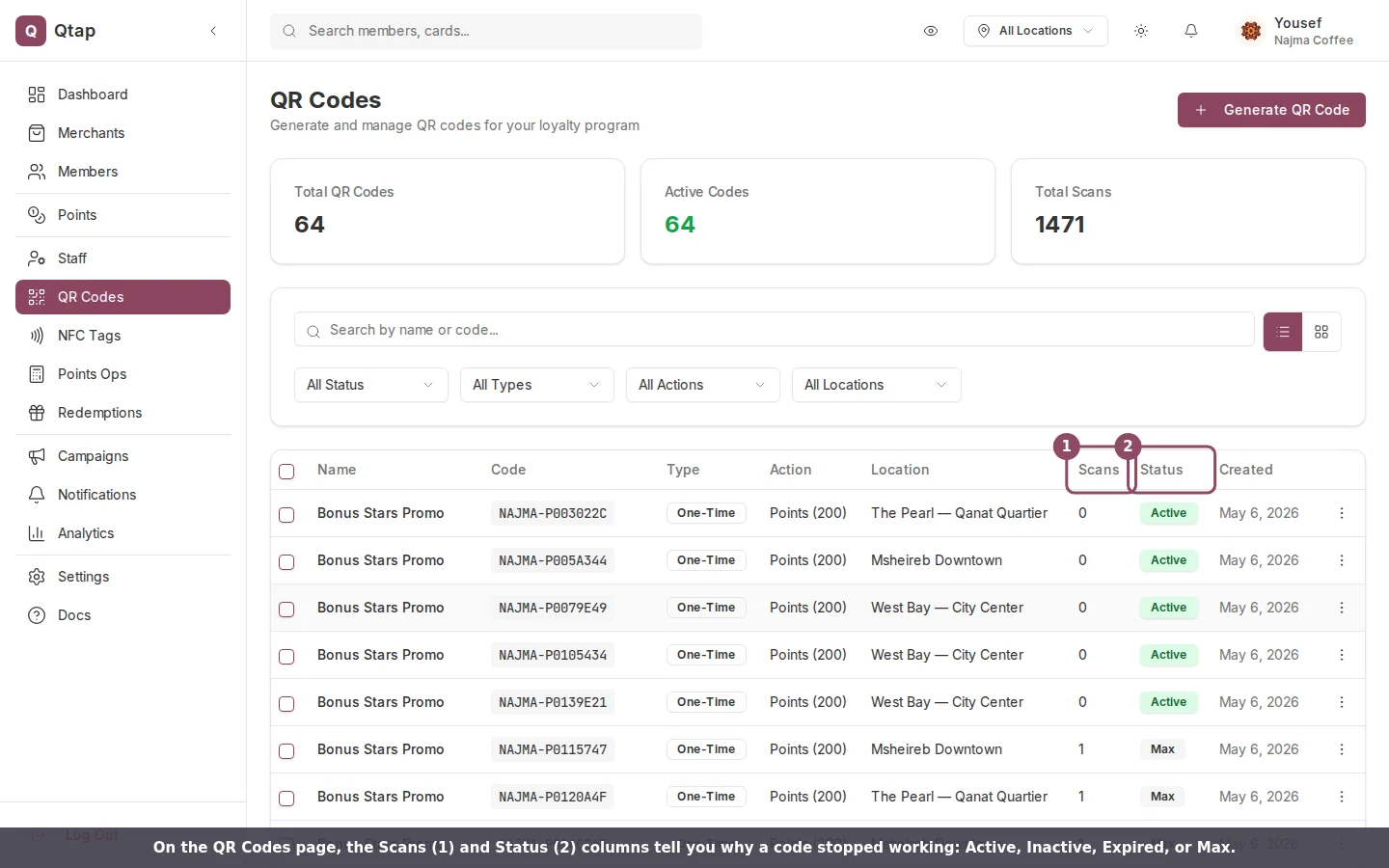
Task: Click the Staff person icon in sidebar
Action: [37, 258]
